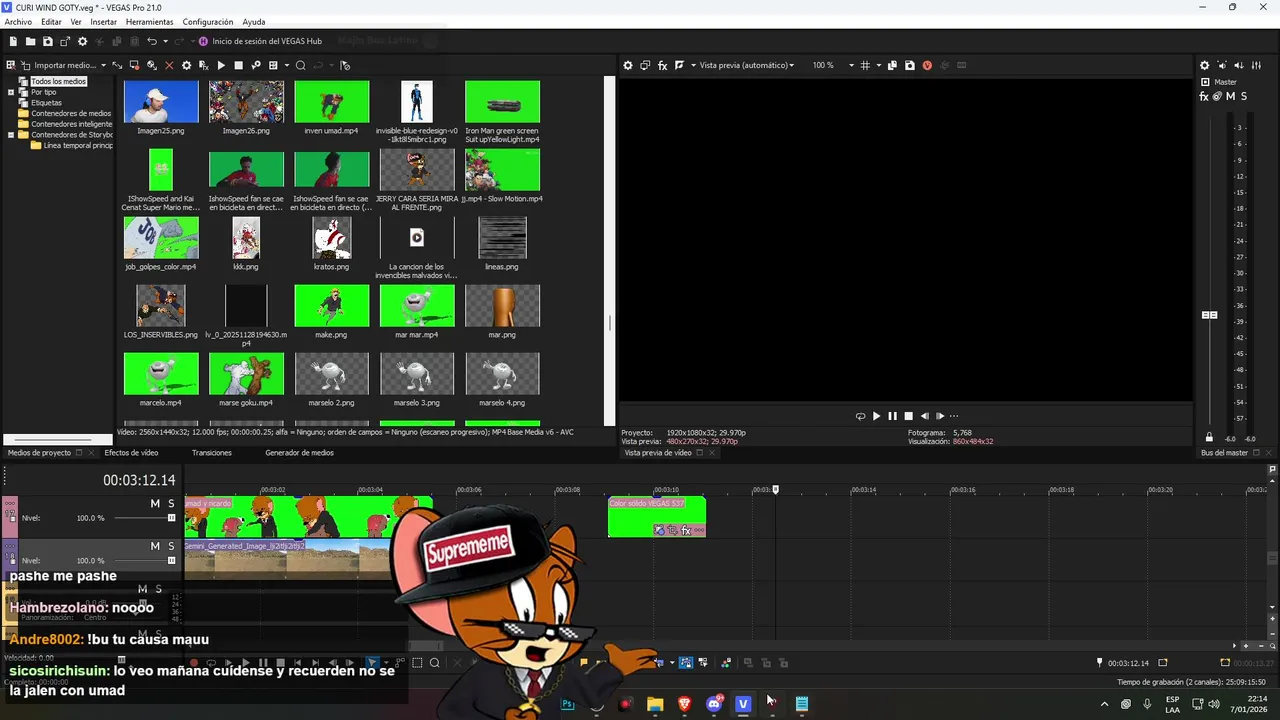Open the Insertar menu
This screenshot has height=720, width=1280.
103,22
